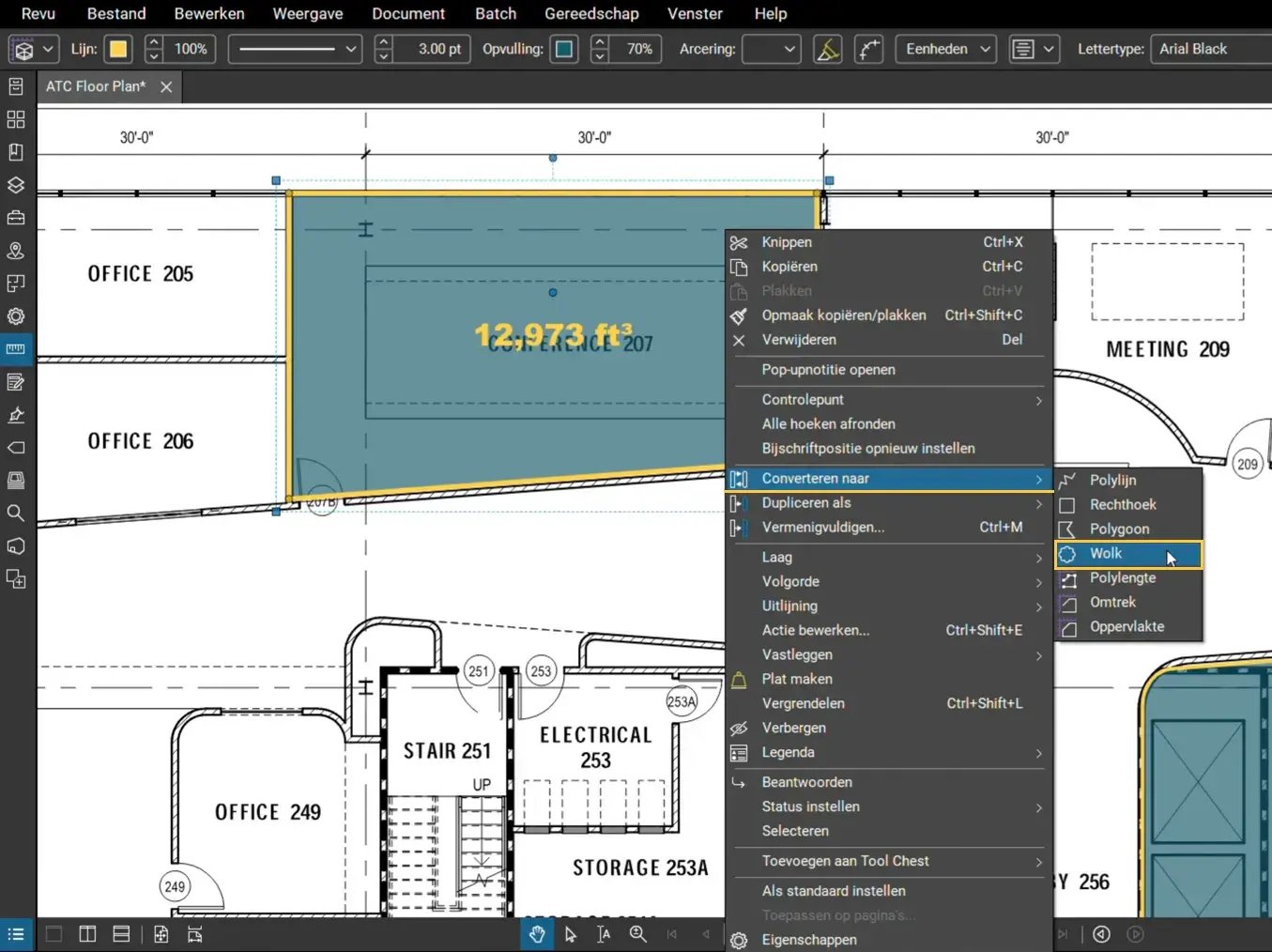Choose Oppervlakte in the convert submenu
The height and width of the screenshot is (952, 1272).
click(1128, 627)
